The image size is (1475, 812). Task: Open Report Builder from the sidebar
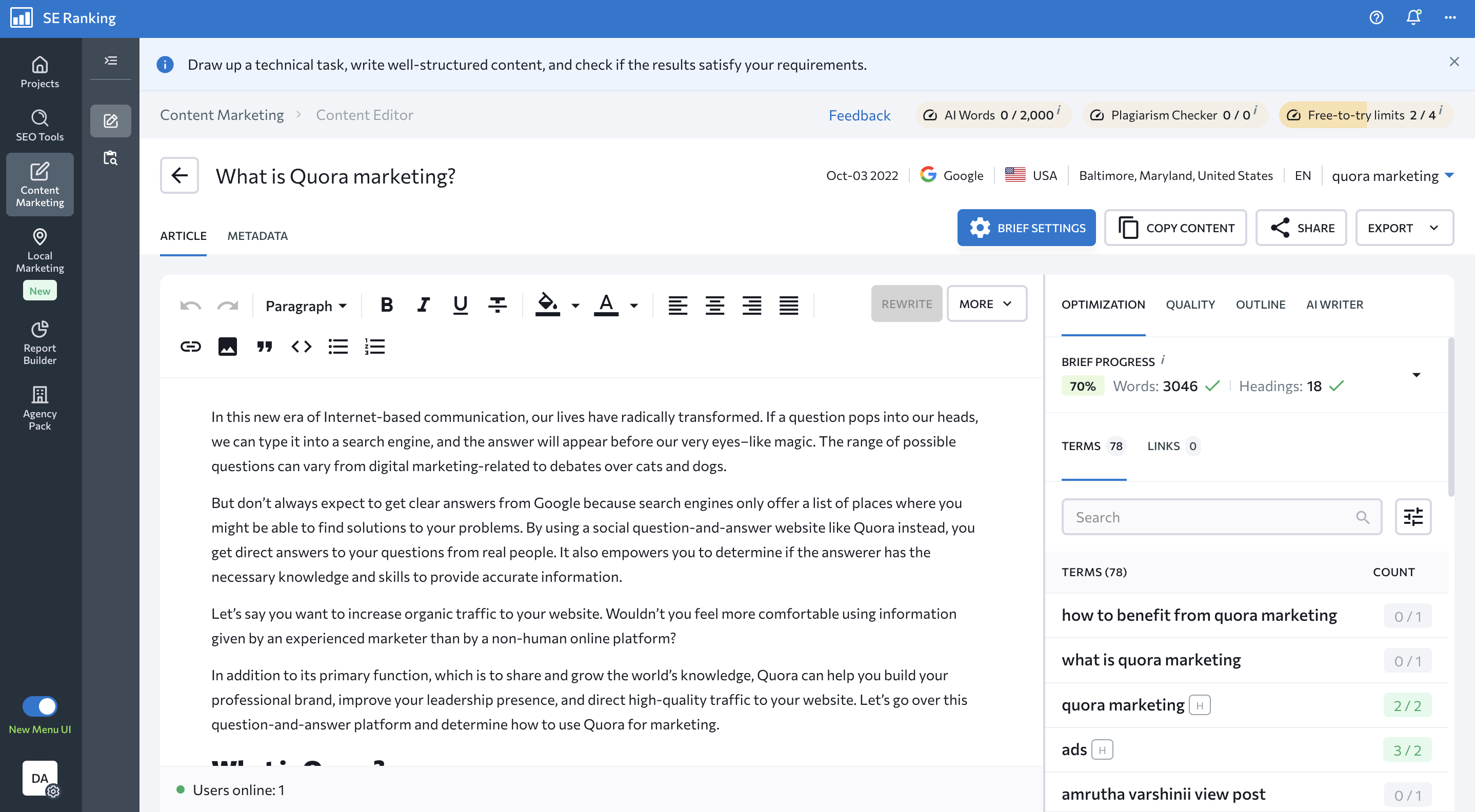(x=39, y=341)
